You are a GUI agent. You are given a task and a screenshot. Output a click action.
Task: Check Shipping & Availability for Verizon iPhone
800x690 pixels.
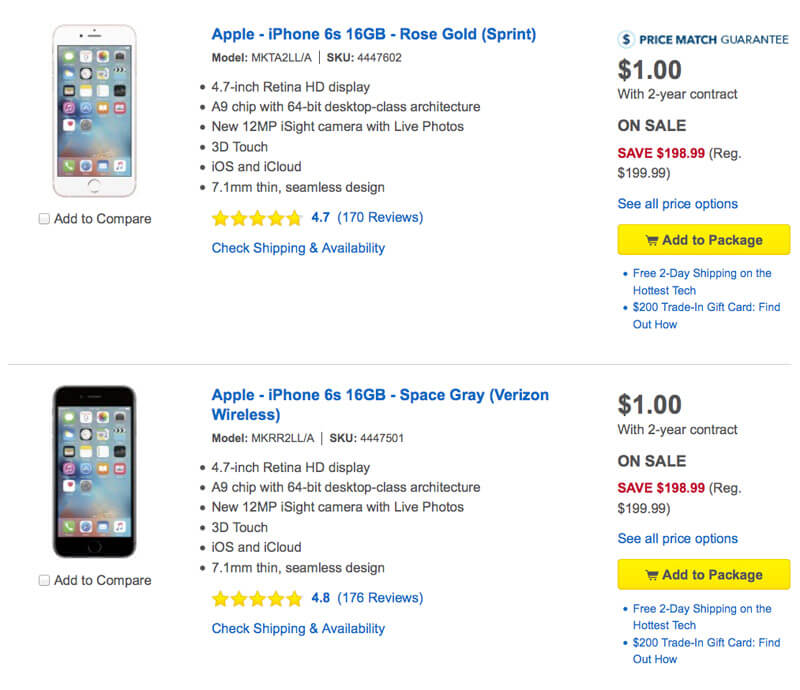pyautogui.click(x=298, y=629)
